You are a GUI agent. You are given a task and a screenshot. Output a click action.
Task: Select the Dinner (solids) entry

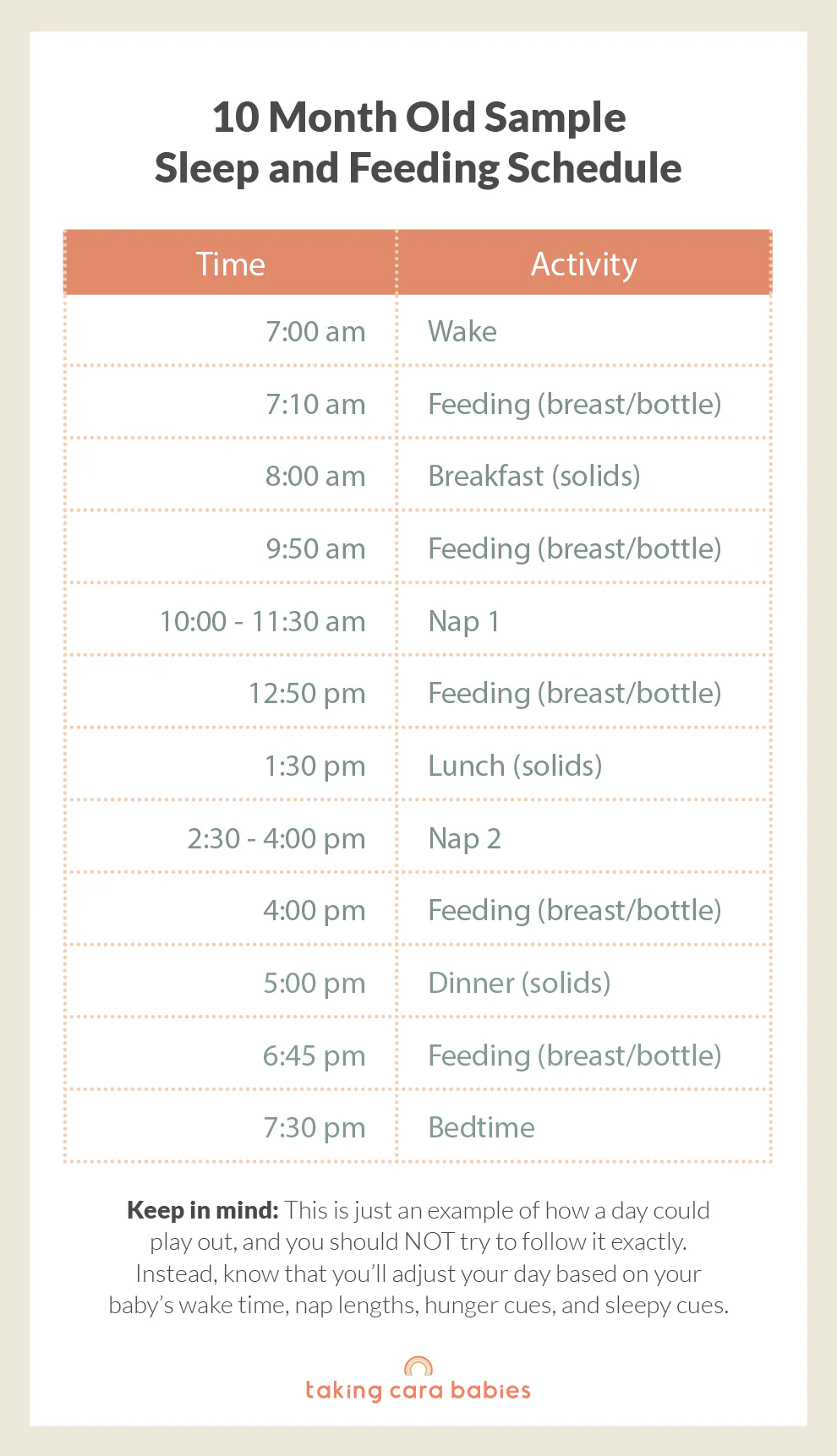pyautogui.click(x=519, y=983)
